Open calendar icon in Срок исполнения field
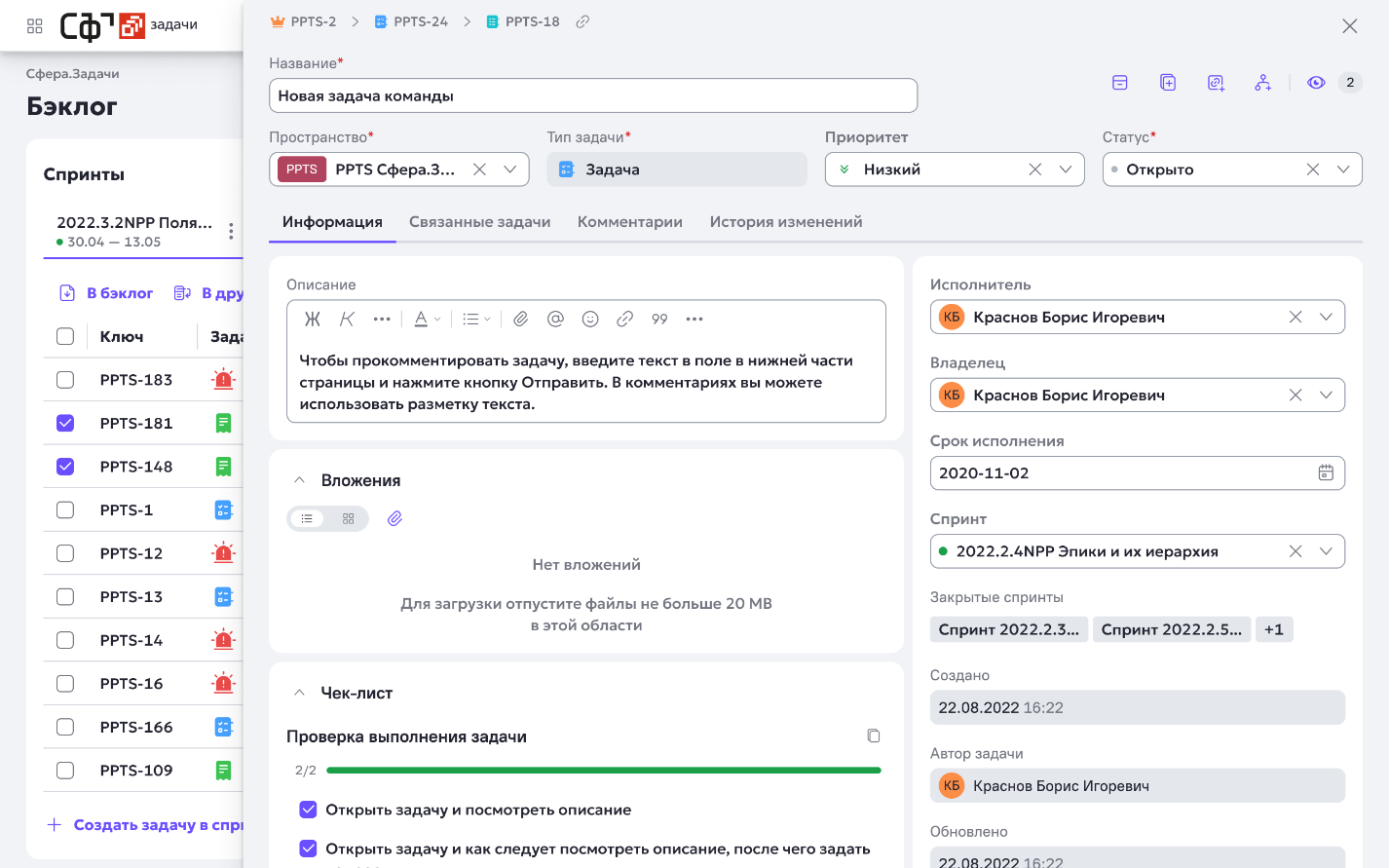Image resolution: width=1389 pixels, height=868 pixels. 1326,472
